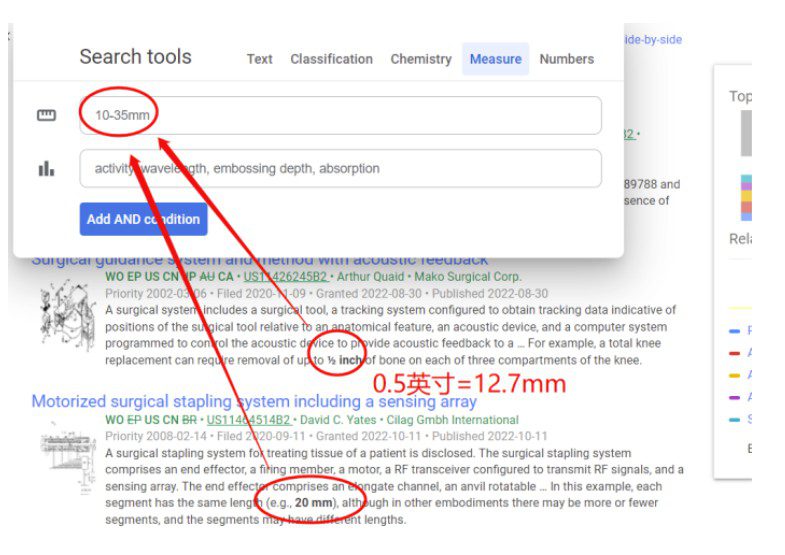Open Motorized surgical stapling system result

click(x=254, y=401)
